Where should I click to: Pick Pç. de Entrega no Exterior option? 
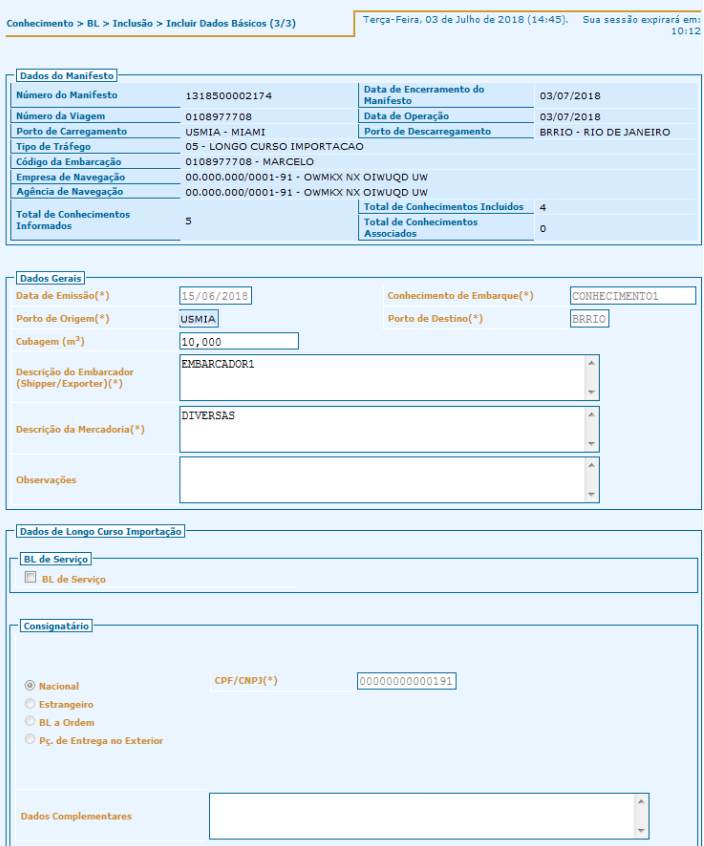(x=30, y=740)
